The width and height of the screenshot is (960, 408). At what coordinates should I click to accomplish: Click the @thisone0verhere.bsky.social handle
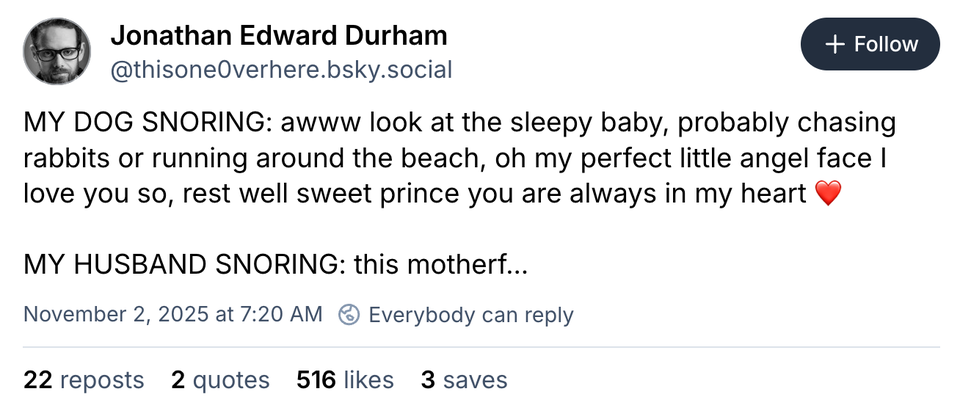point(281,70)
